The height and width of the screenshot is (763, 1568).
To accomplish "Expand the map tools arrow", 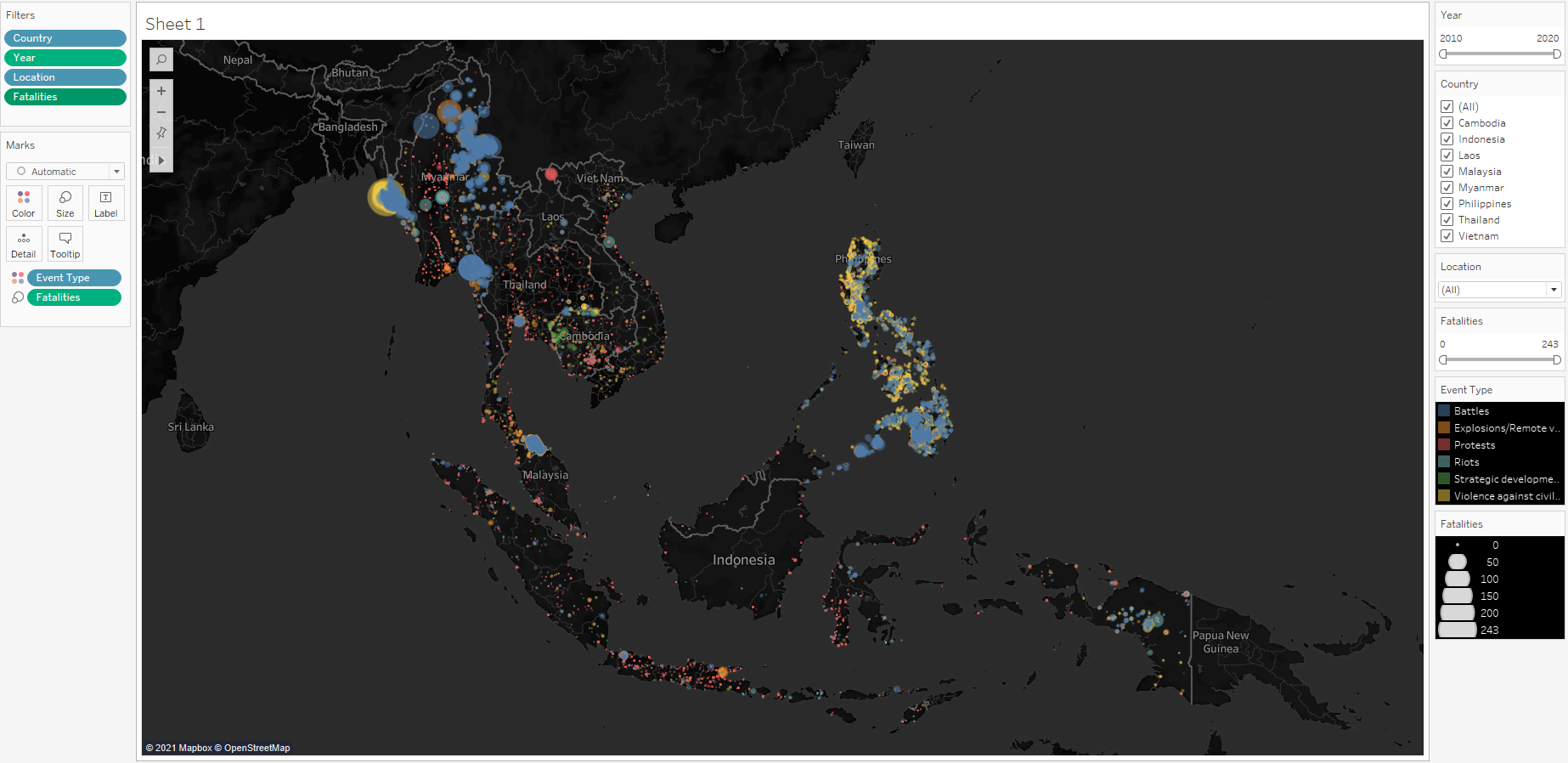I will pyautogui.click(x=161, y=161).
